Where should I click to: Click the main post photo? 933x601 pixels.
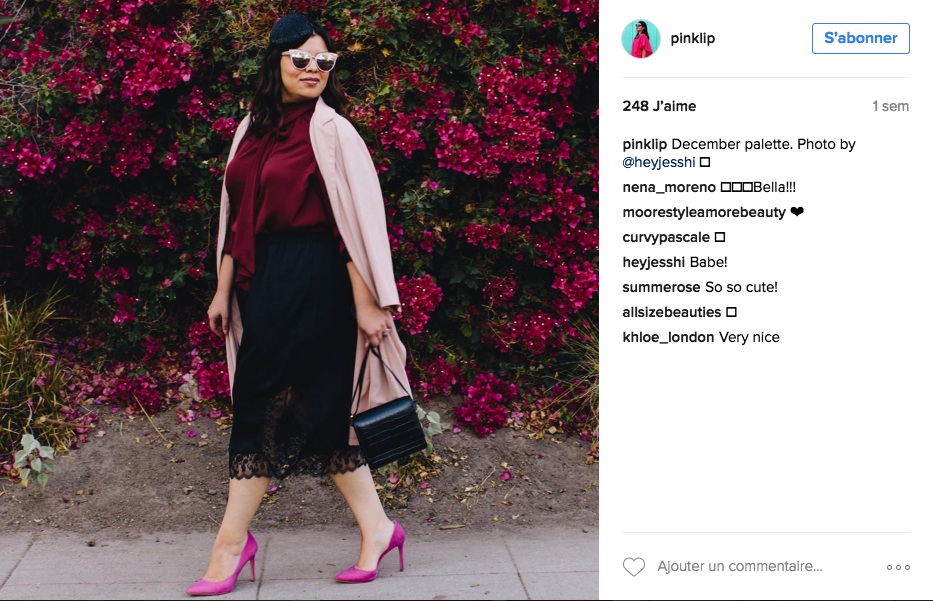[299, 300]
